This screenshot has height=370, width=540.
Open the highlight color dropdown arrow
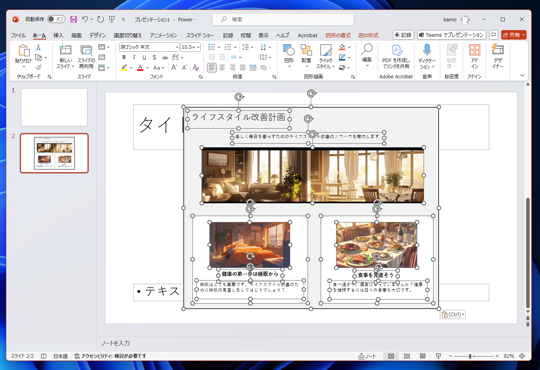pos(131,68)
